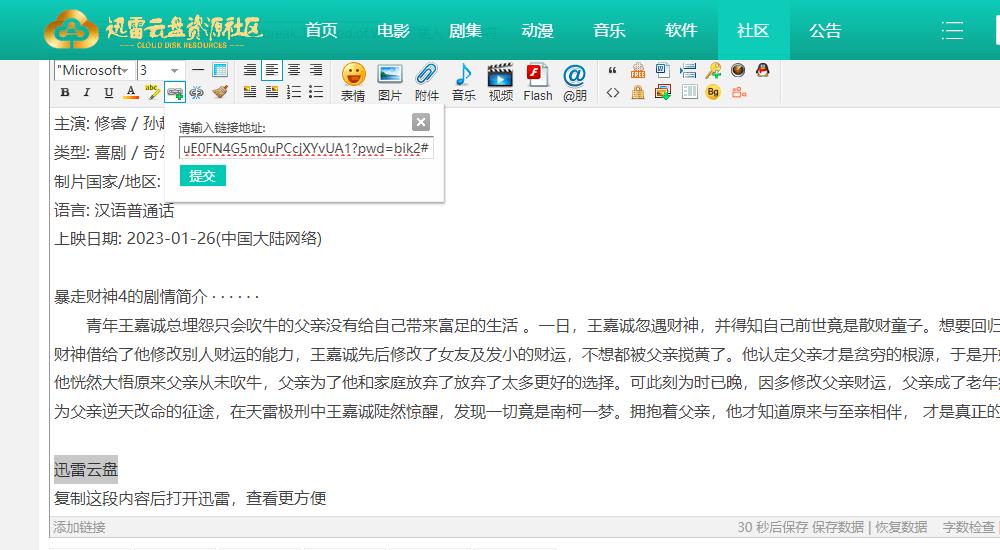Toggle italic text formatting

click(87, 92)
